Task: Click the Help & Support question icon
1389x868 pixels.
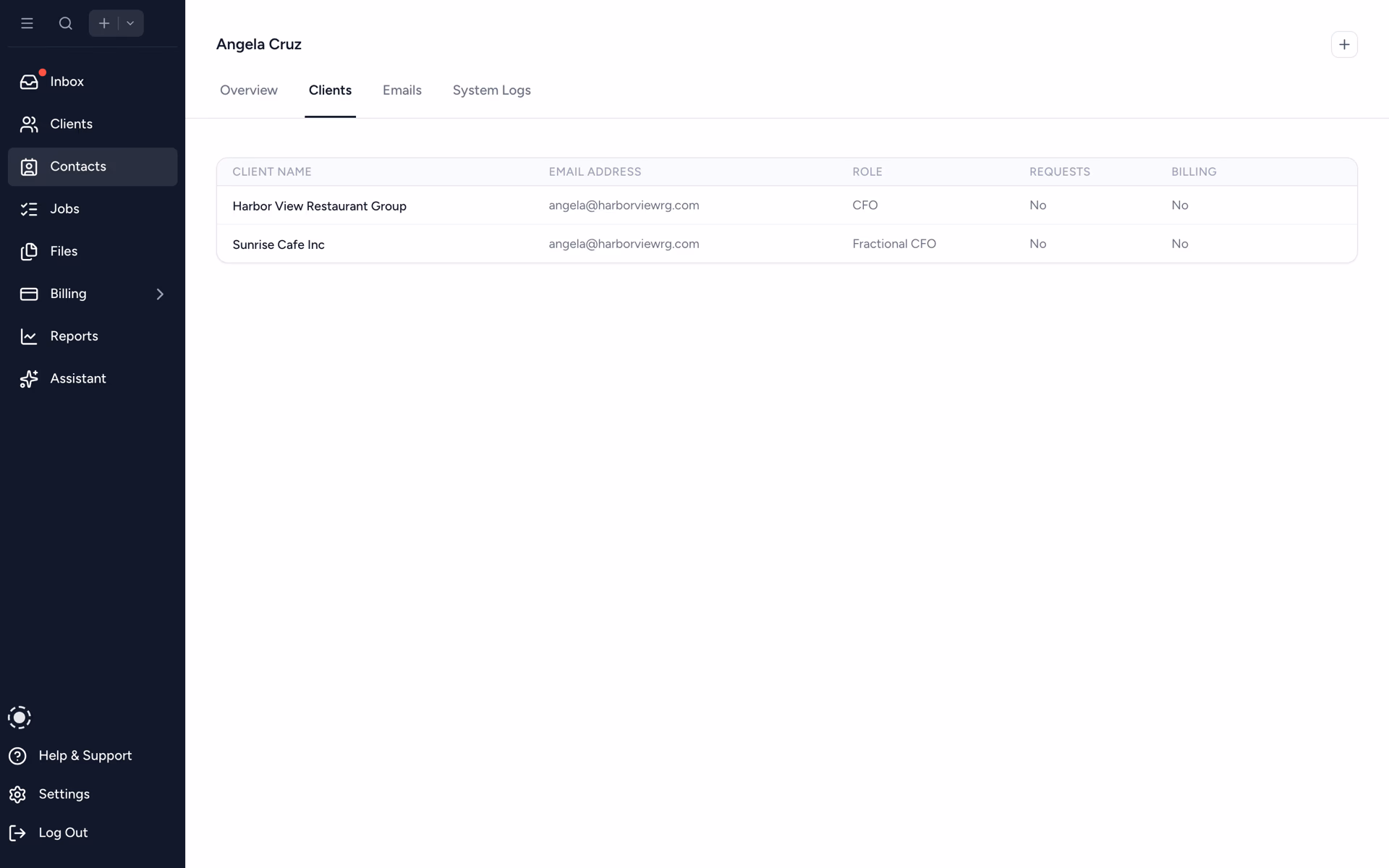Action: click(x=17, y=756)
